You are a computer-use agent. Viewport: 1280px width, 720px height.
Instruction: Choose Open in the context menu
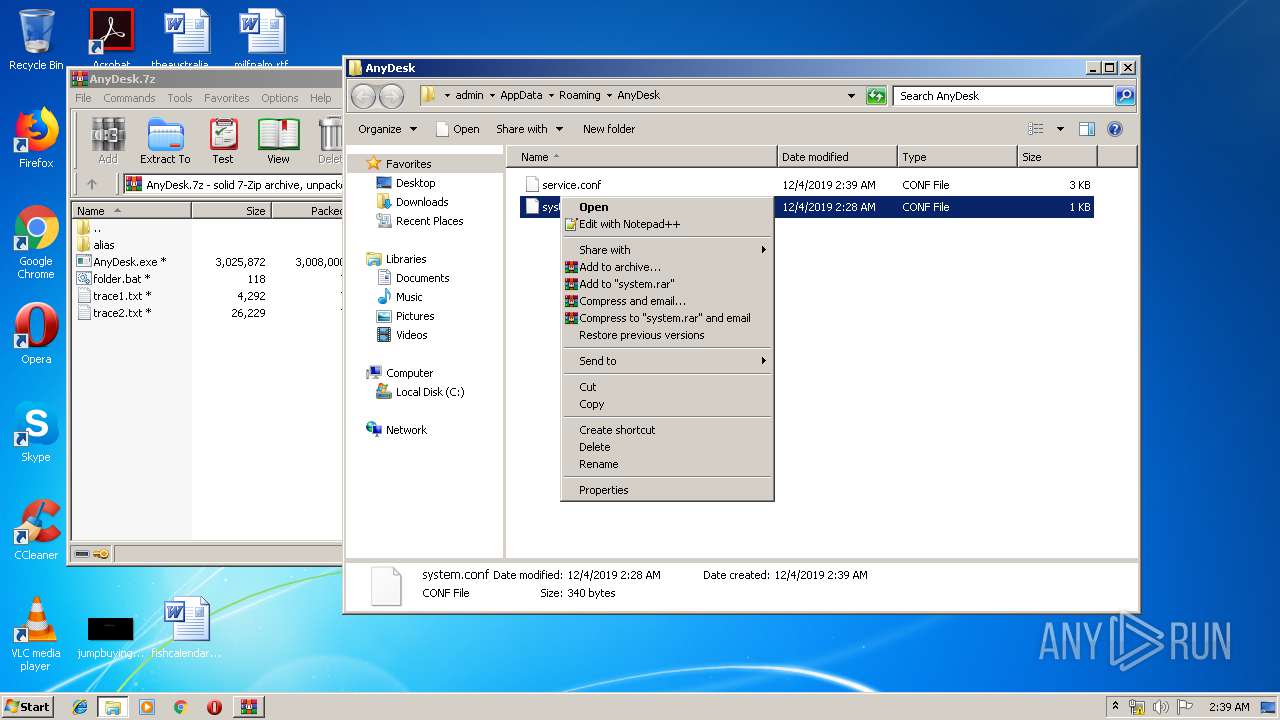tap(667, 207)
